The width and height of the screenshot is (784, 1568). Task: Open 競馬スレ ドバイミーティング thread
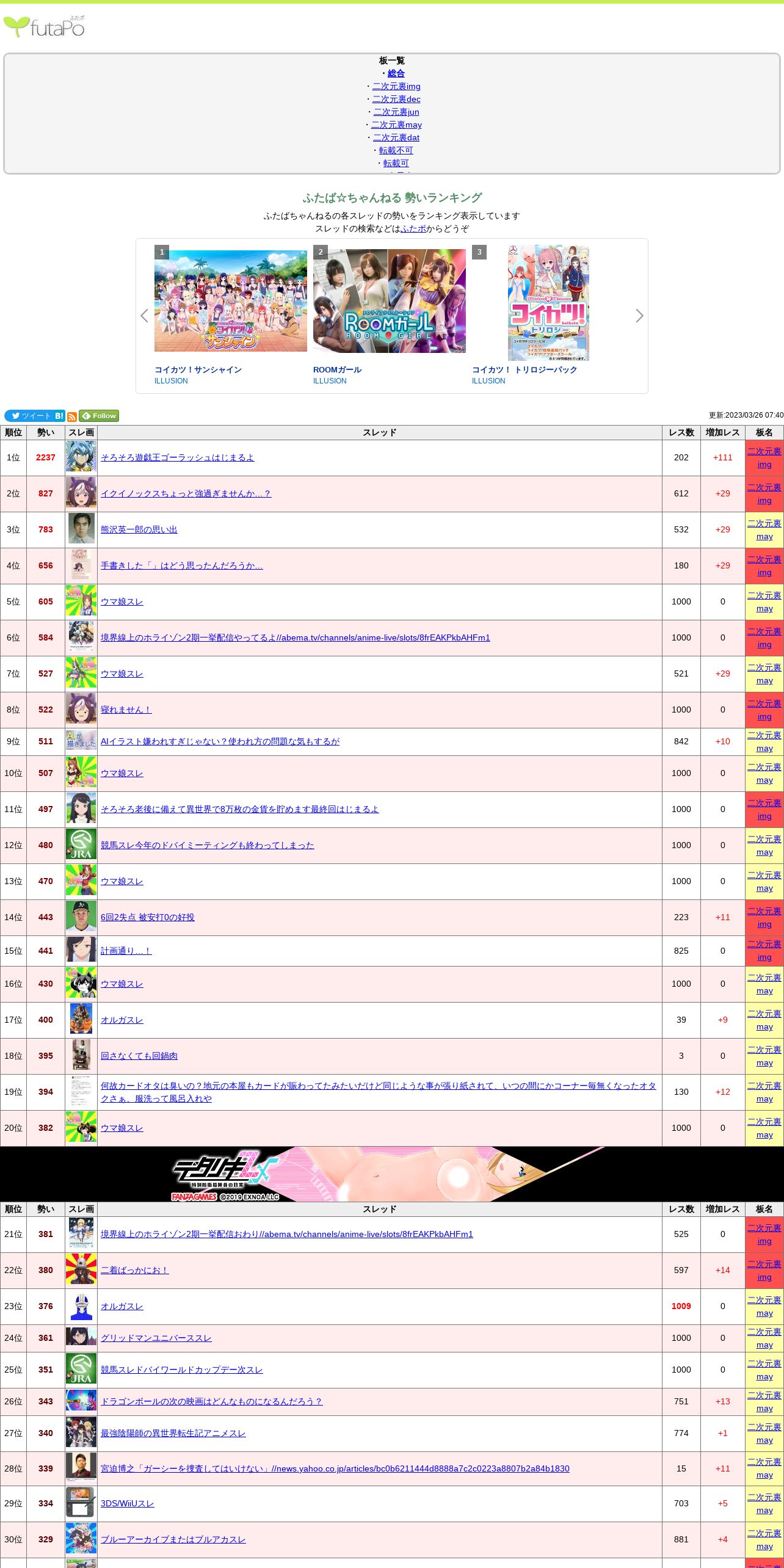click(208, 845)
